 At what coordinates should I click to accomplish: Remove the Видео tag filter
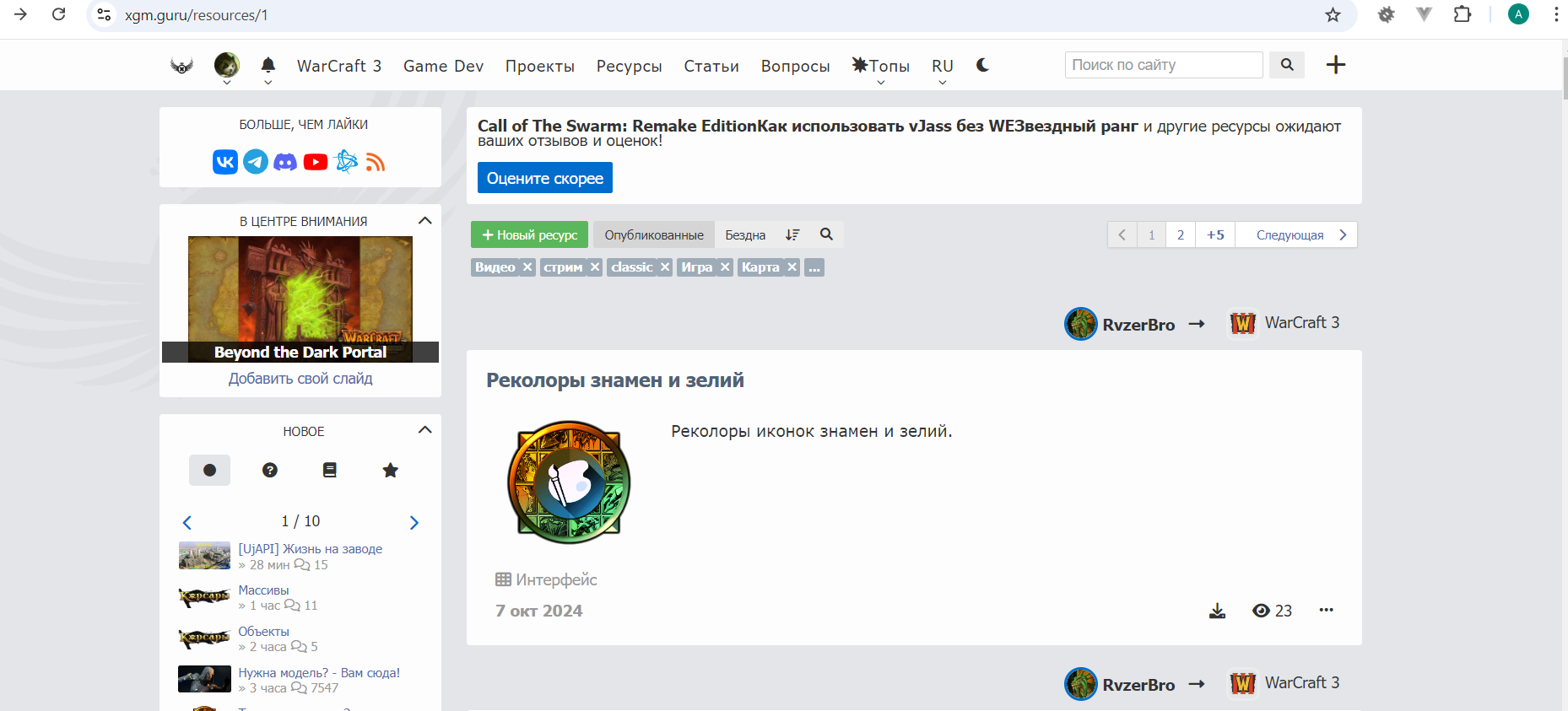click(527, 267)
